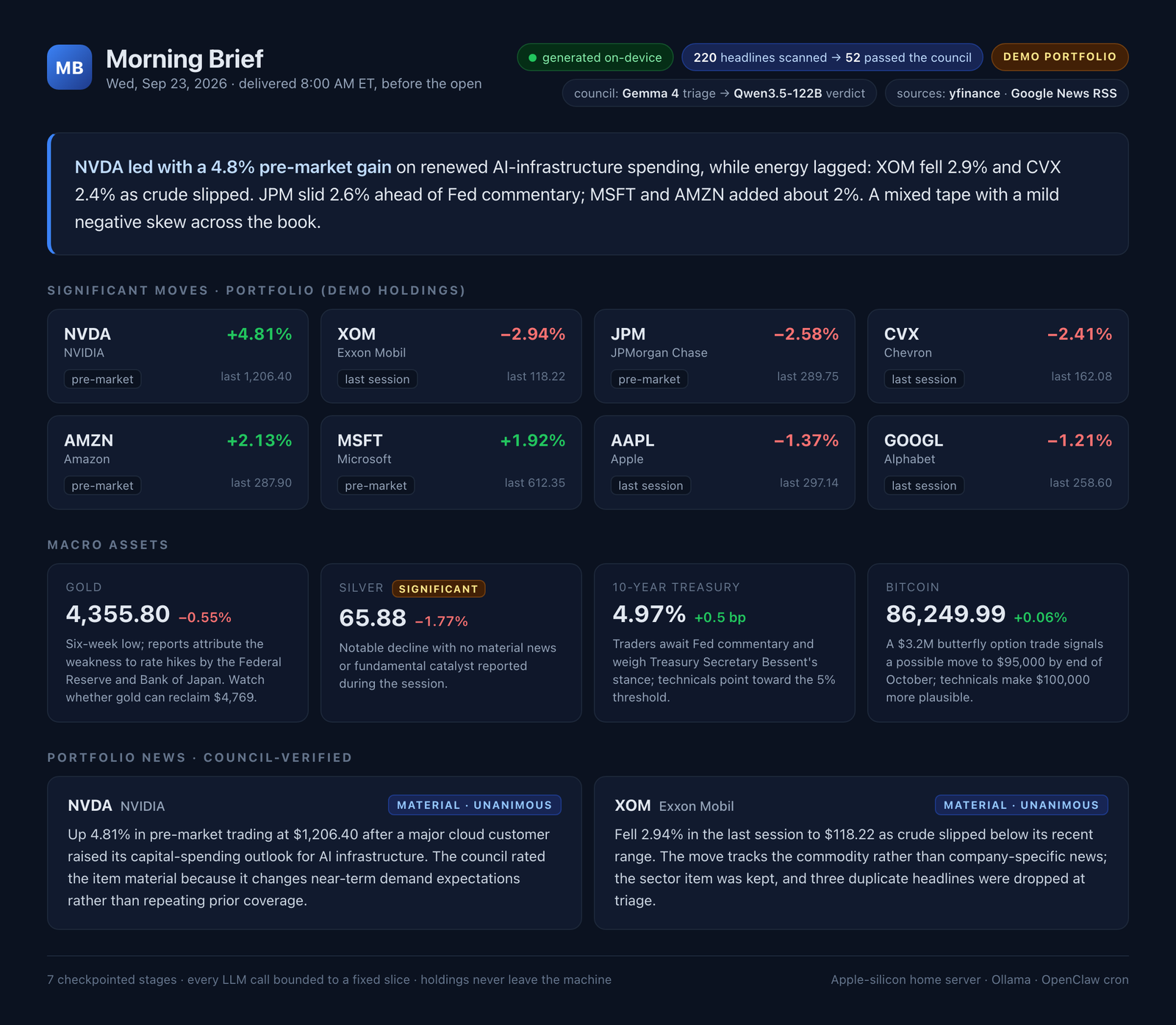Click the Bitcoin +0.06% change

pyautogui.click(x=1040, y=618)
